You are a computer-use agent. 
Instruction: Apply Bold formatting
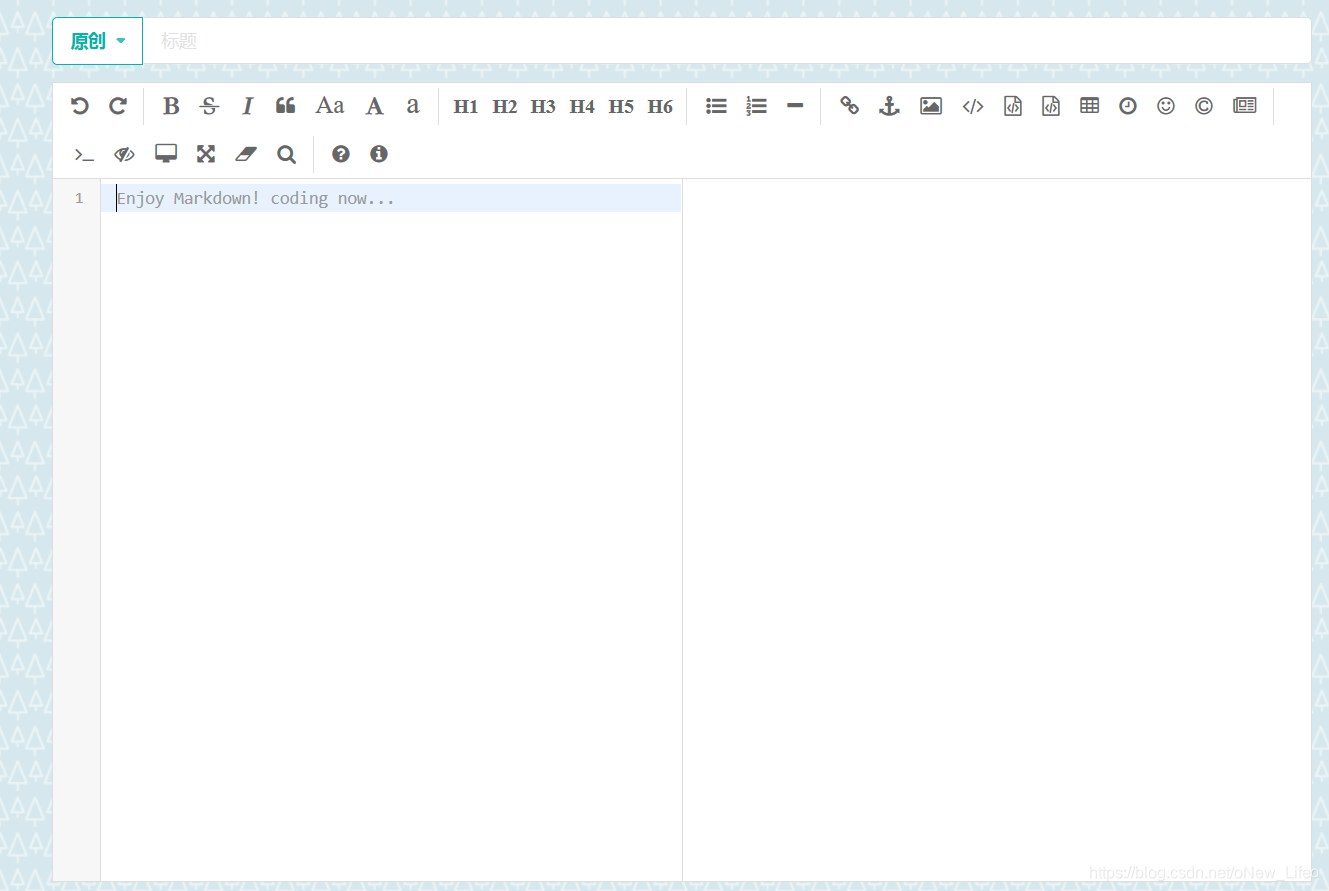pyautogui.click(x=171, y=106)
